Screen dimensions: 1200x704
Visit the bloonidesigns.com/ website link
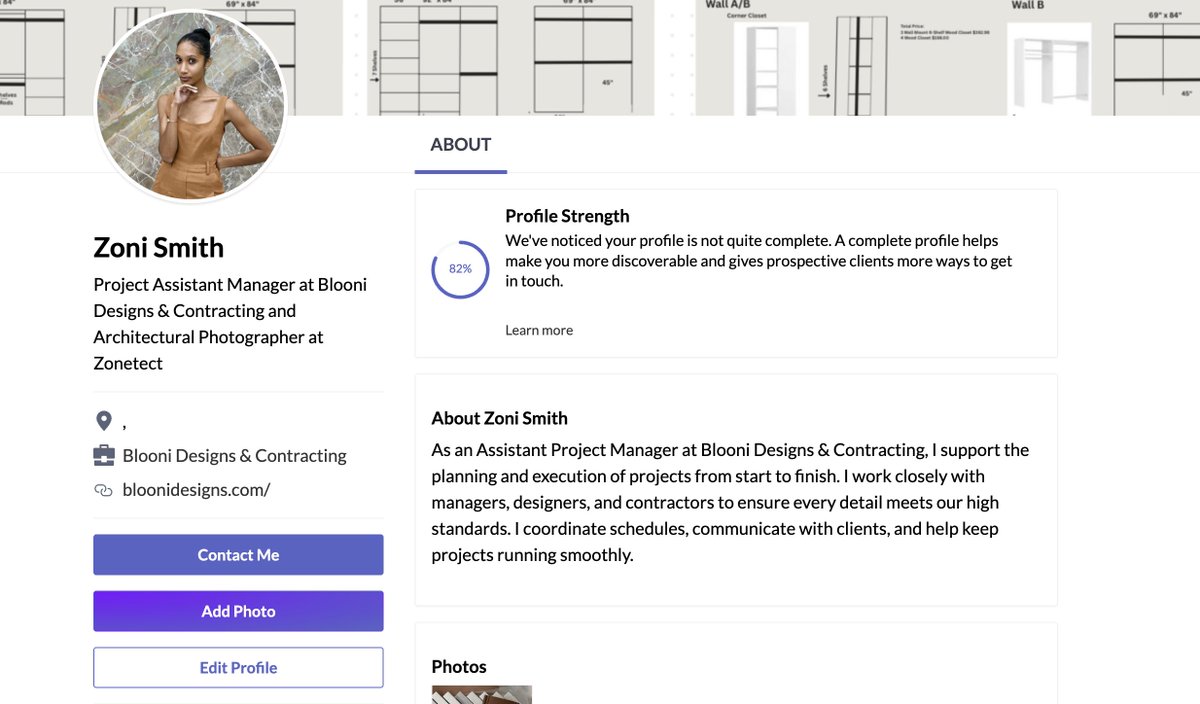(x=196, y=490)
